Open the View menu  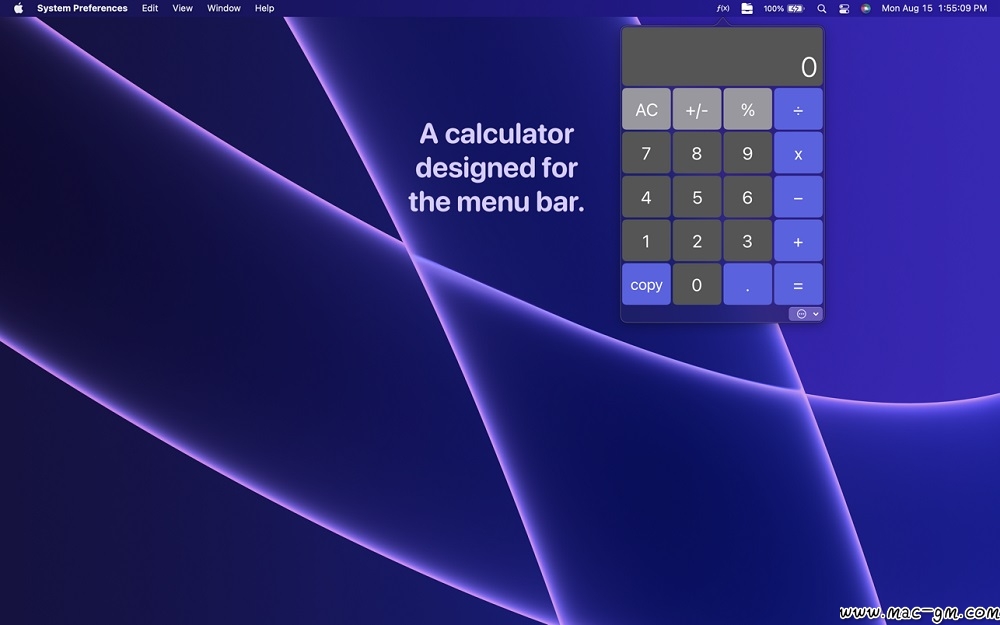pyautogui.click(x=182, y=8)
